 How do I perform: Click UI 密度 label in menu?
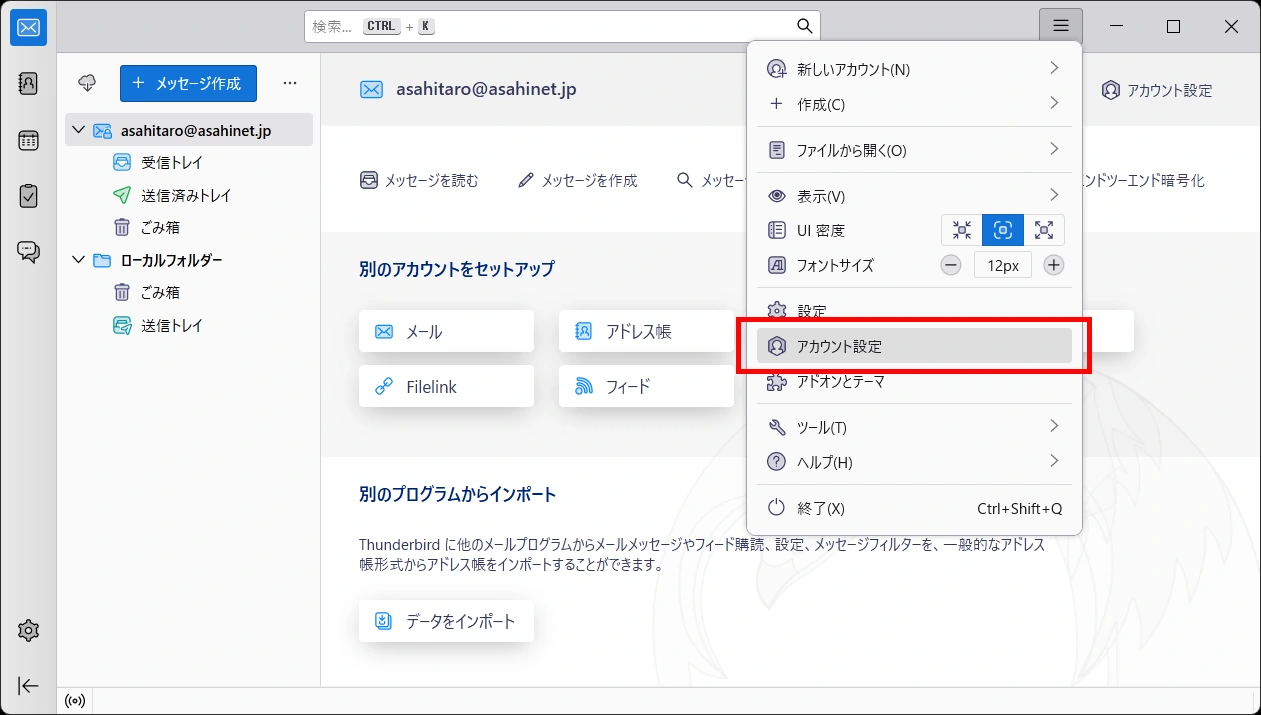(821, 230)
